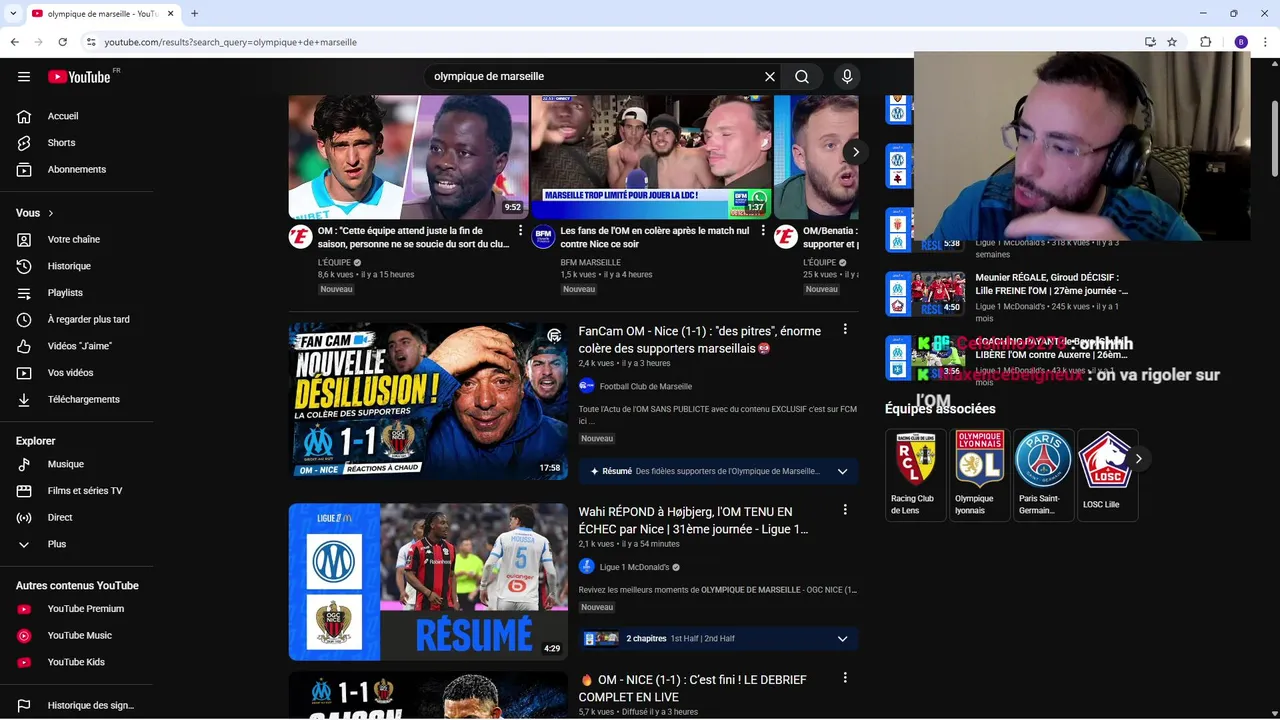
Task: Open FanCam OM - Nice video title
Action: tap(700, 340)
